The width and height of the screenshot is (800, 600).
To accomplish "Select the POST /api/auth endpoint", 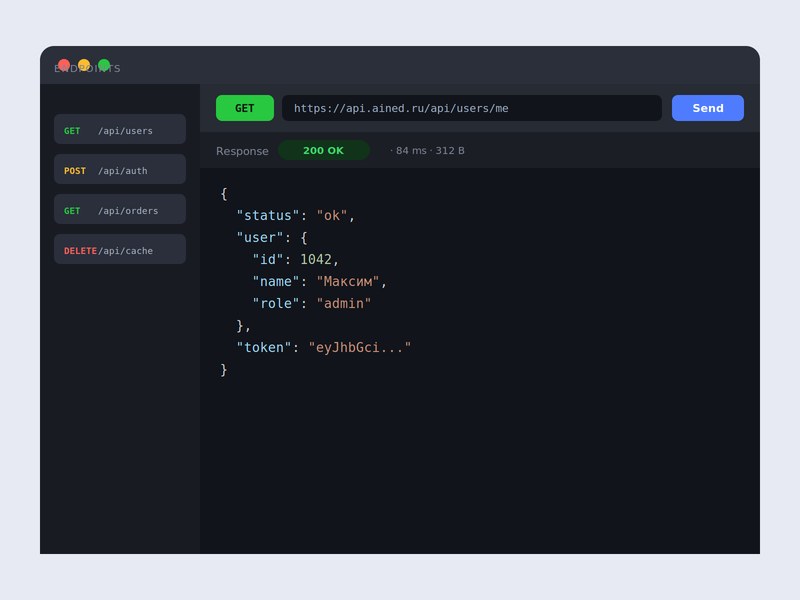I will (120, 169).
